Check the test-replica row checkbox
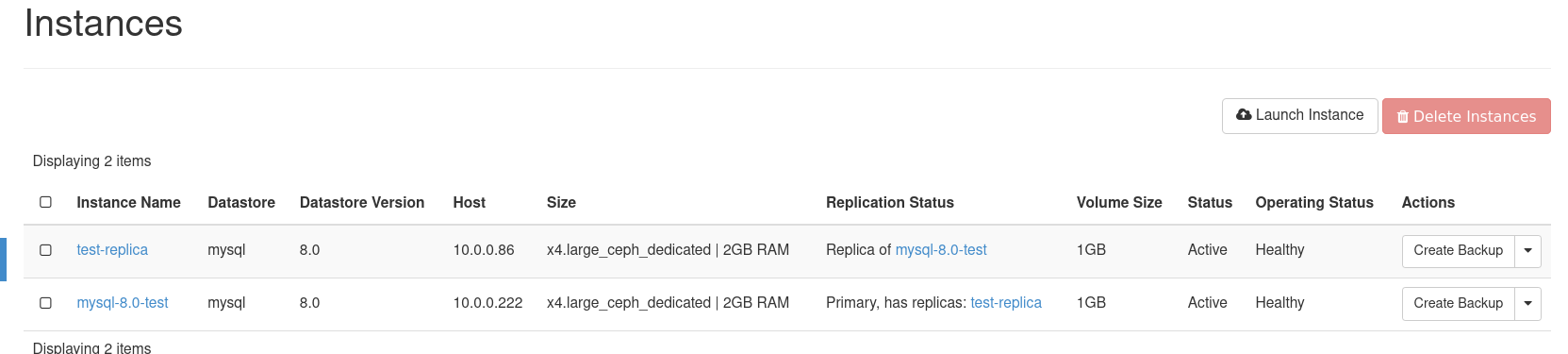Viewport: 1568px width, 354px height. pyautogui.click(x=45, y=250)
